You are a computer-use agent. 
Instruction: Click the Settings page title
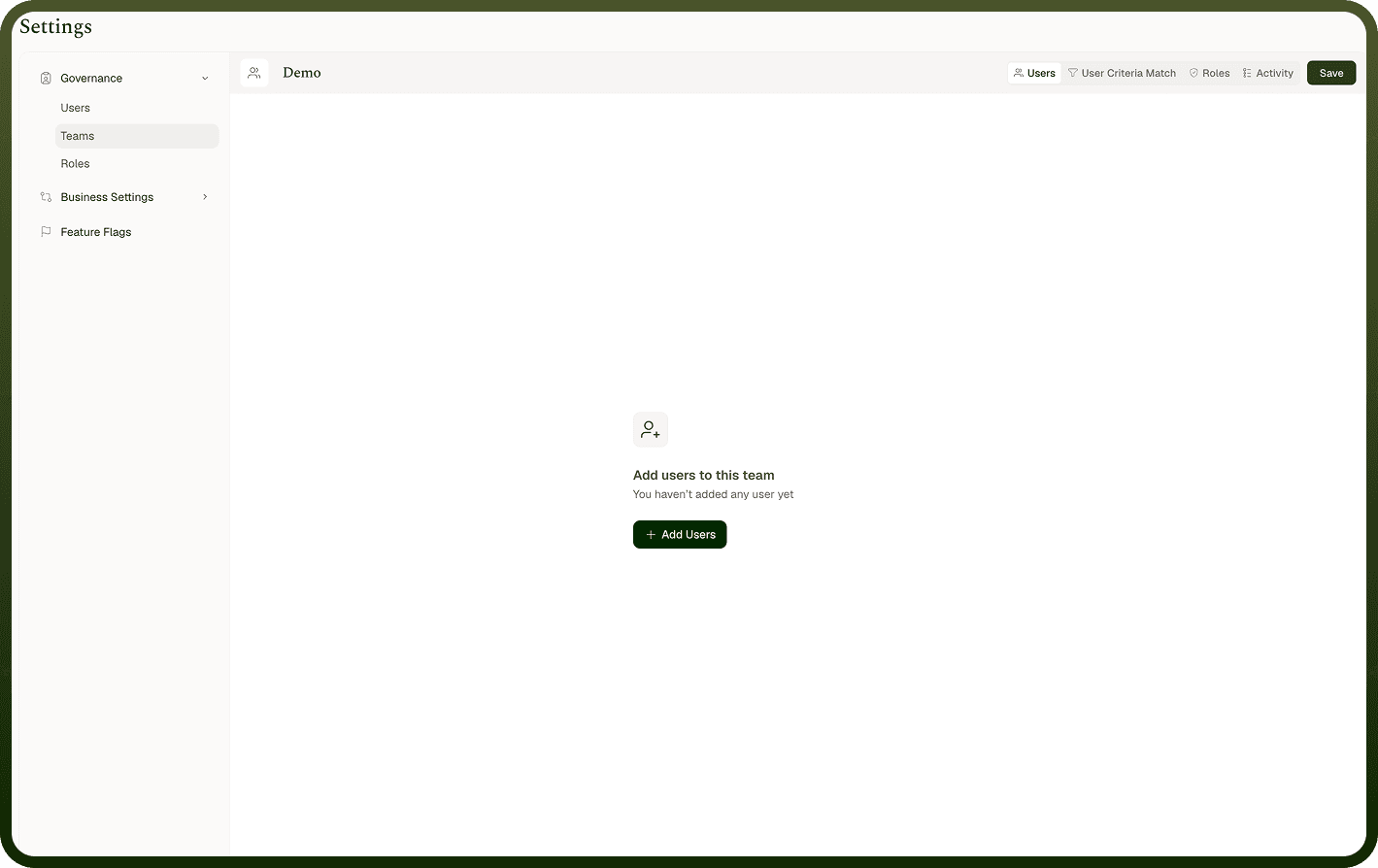tap(56, 27)
